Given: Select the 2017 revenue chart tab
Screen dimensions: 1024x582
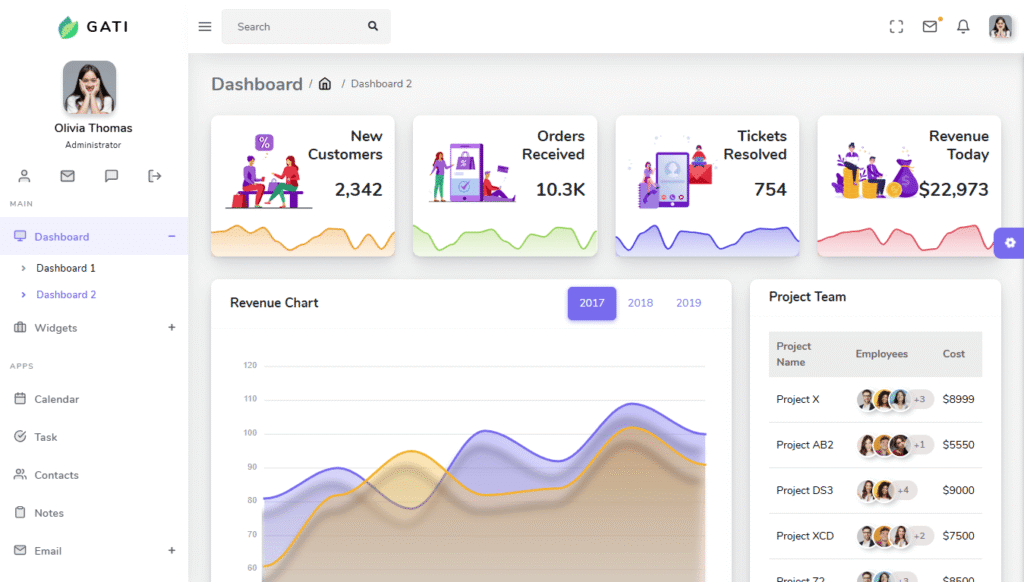Looking at the screenshot, I should [x=592, y=303].
